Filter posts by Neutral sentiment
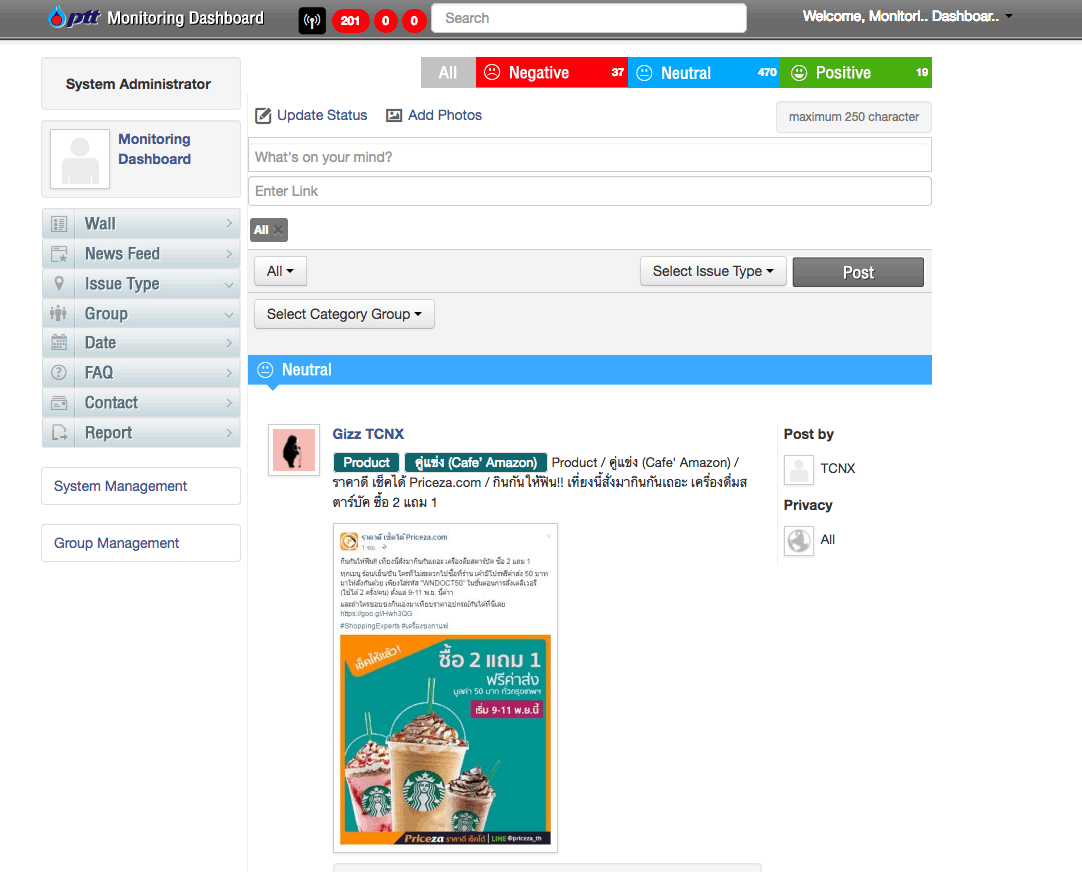Screen dimensions: 1082x872 point(704,72)
